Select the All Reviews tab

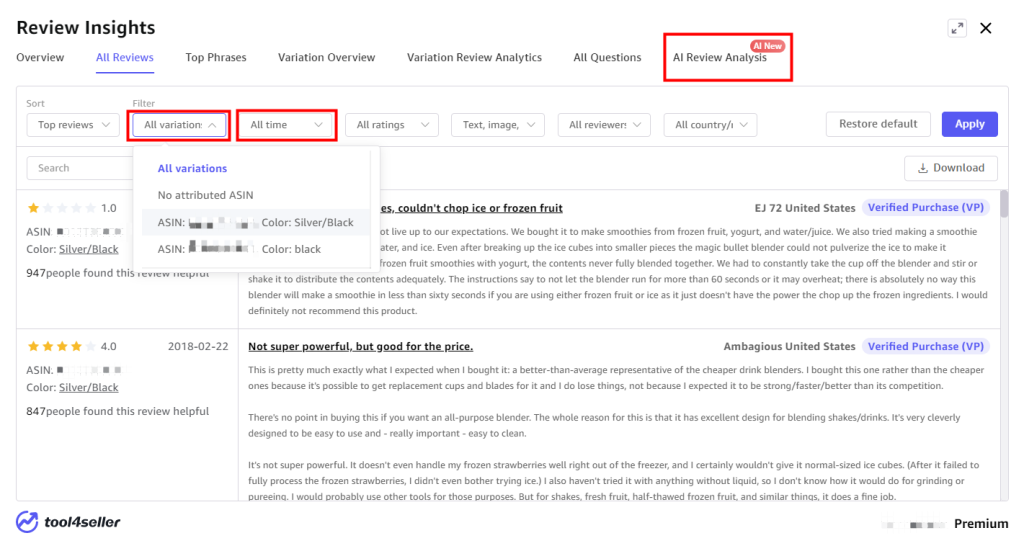click(x=125, y=57)
